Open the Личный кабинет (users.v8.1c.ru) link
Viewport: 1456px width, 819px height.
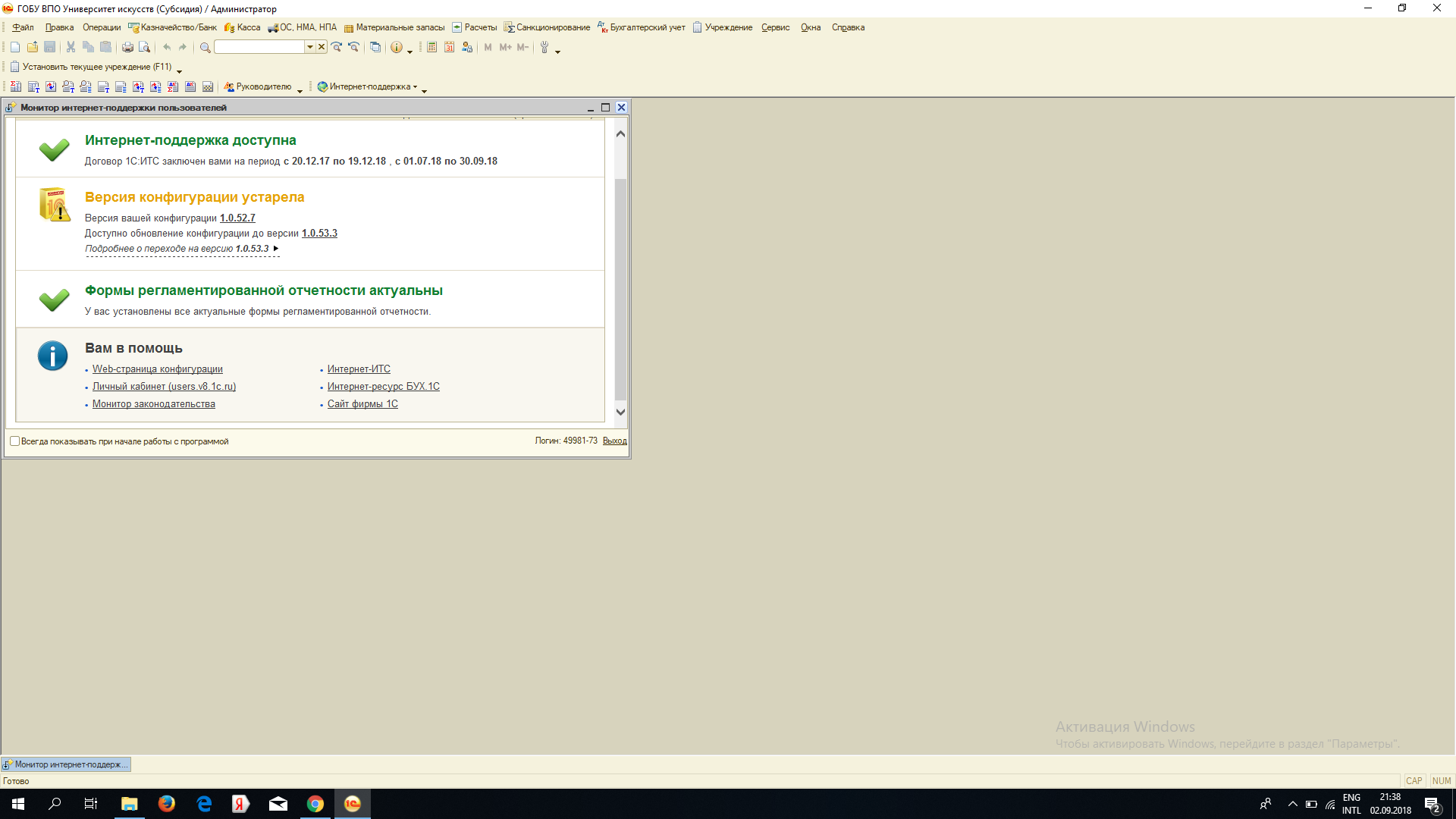[x=164, y=387]
